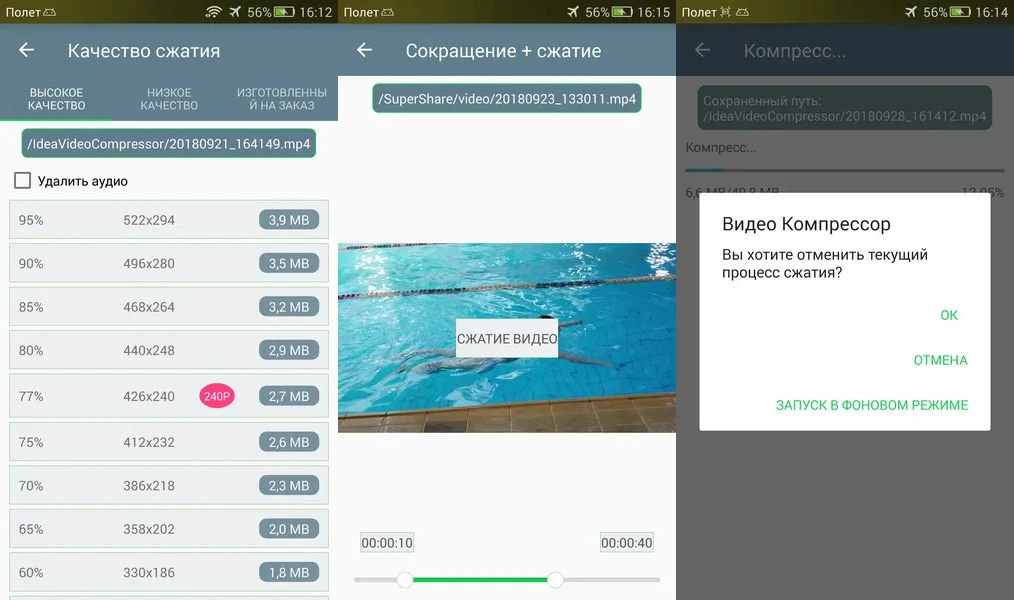Open ИЗГОТОВЛЕННЫЙ НА ЗАКАЗ tab

(281, 99)
